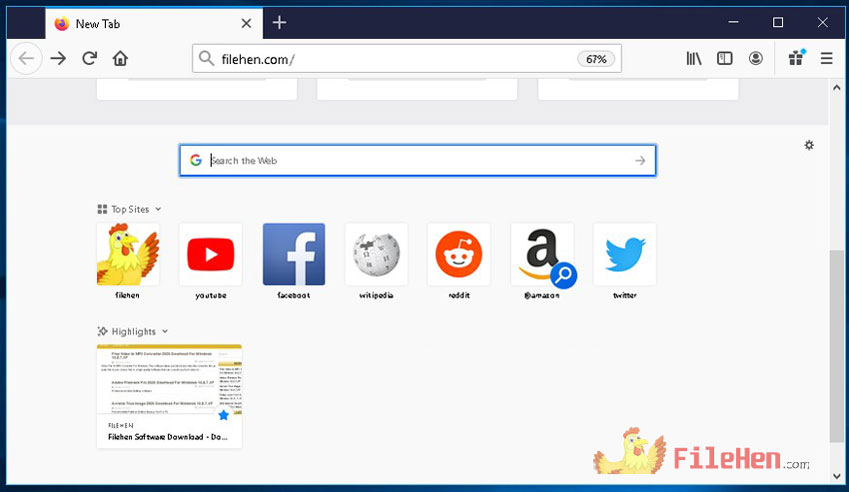Go back using the back arrow

point(26,58)
